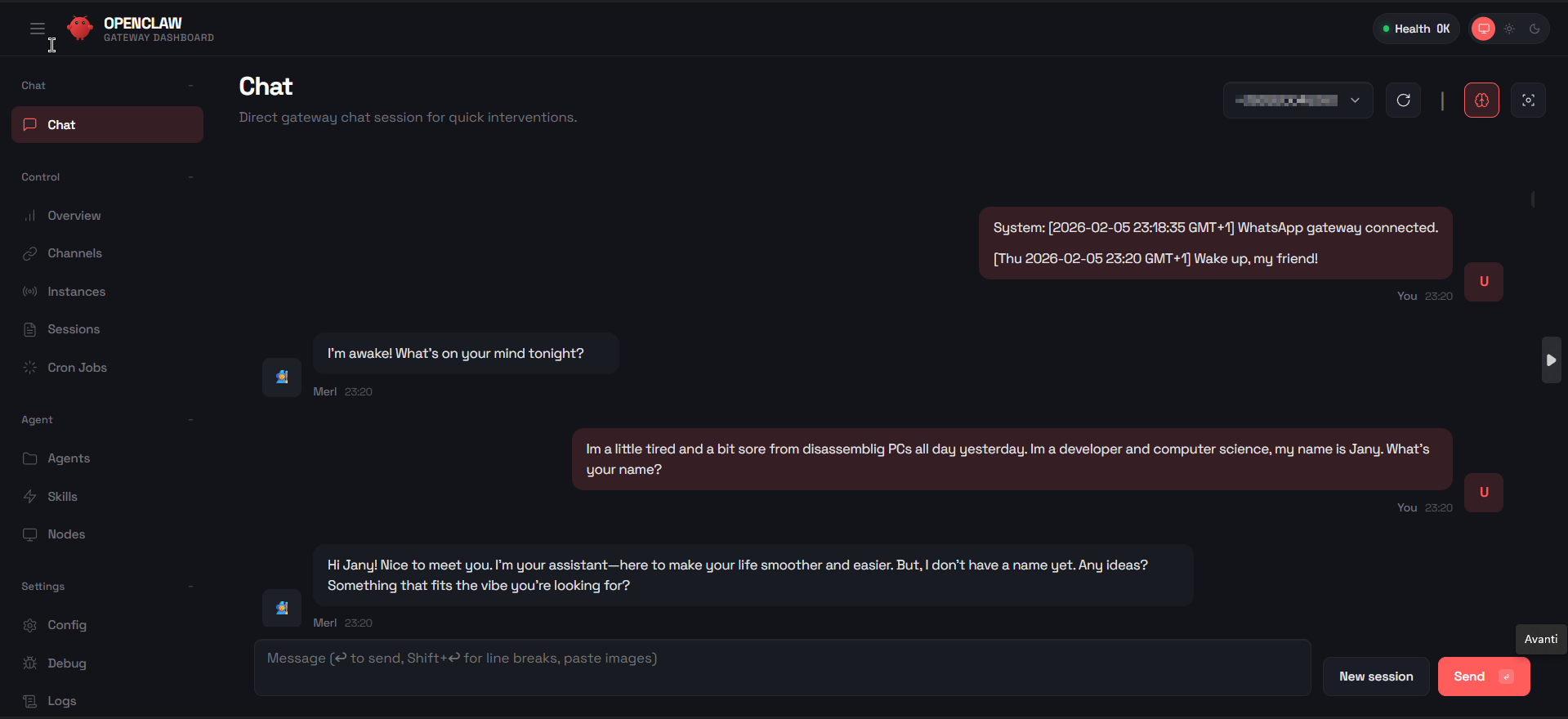Collapse the Agent sidebar section

(190, 420)
